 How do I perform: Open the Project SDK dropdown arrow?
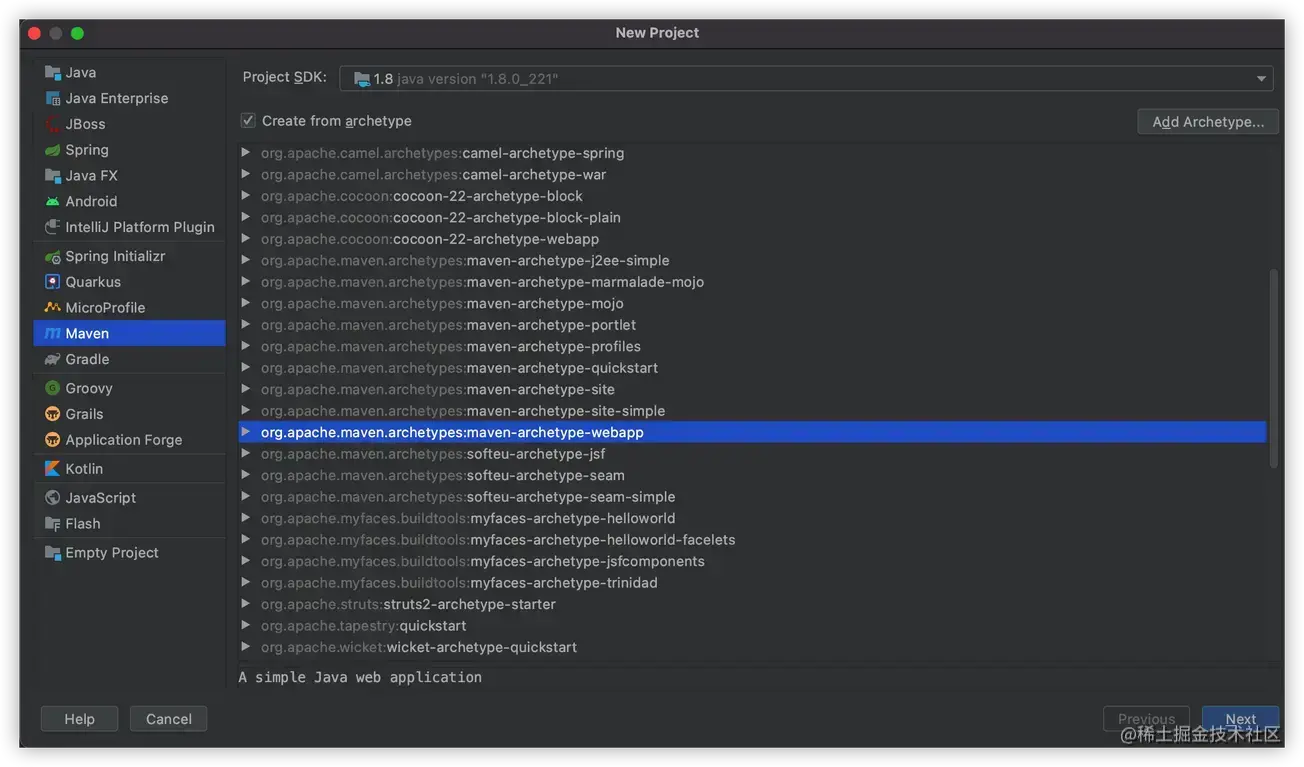(1261, 79)
